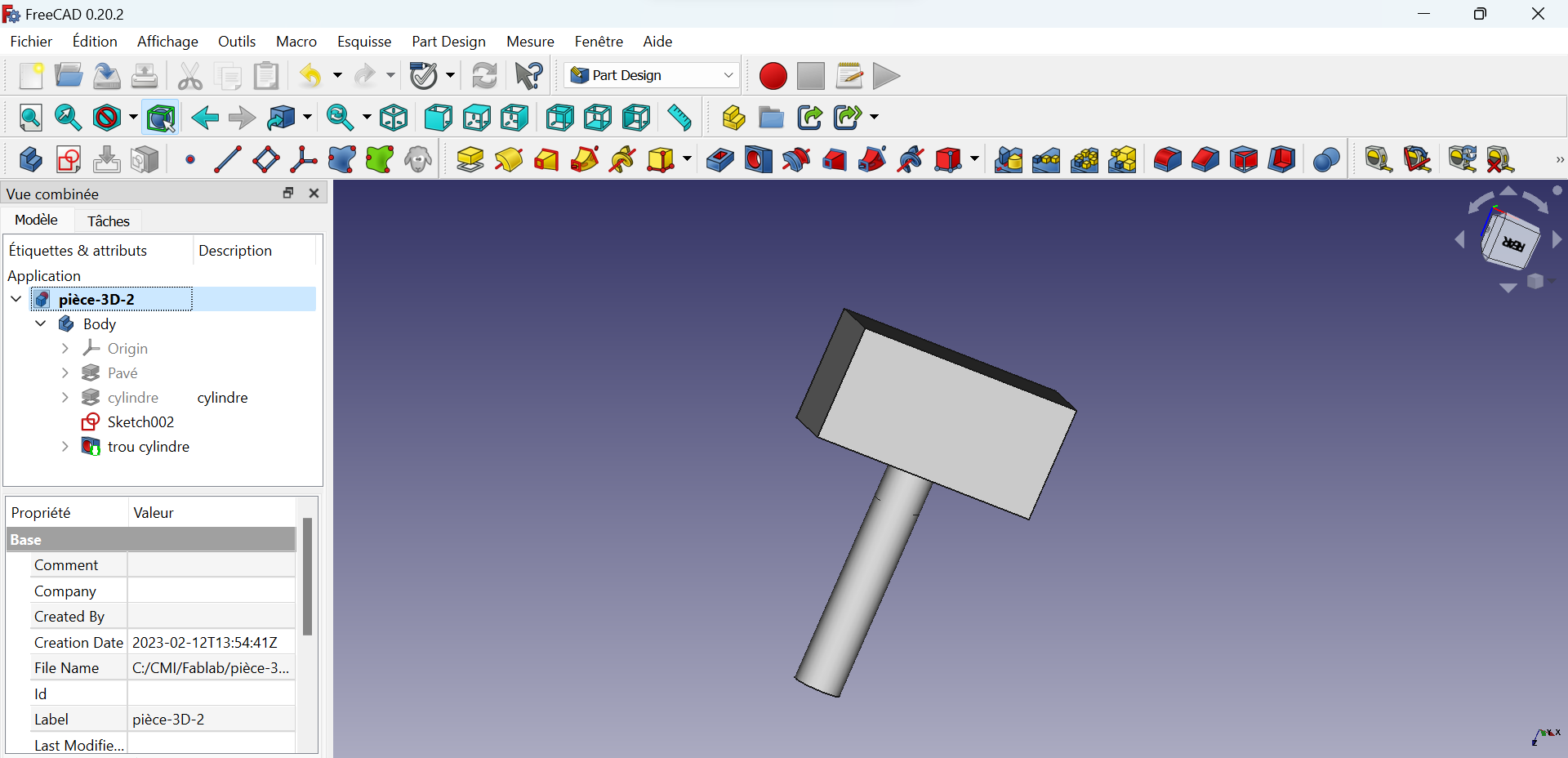This screenshot has height=758, width=1568.
Task: Refresh the document
Action: point(485,76)
